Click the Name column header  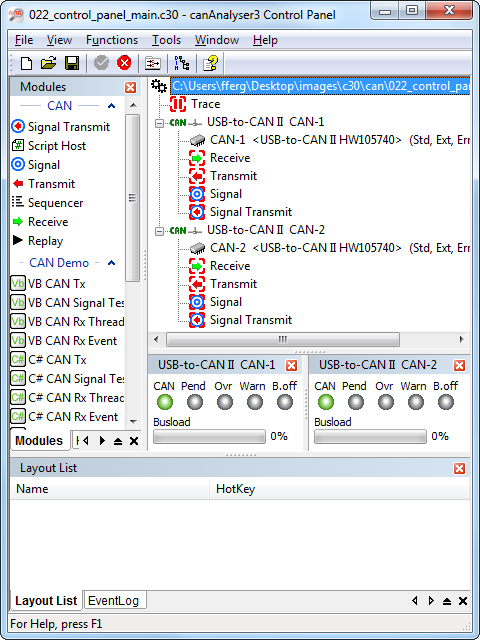point(110,489)
